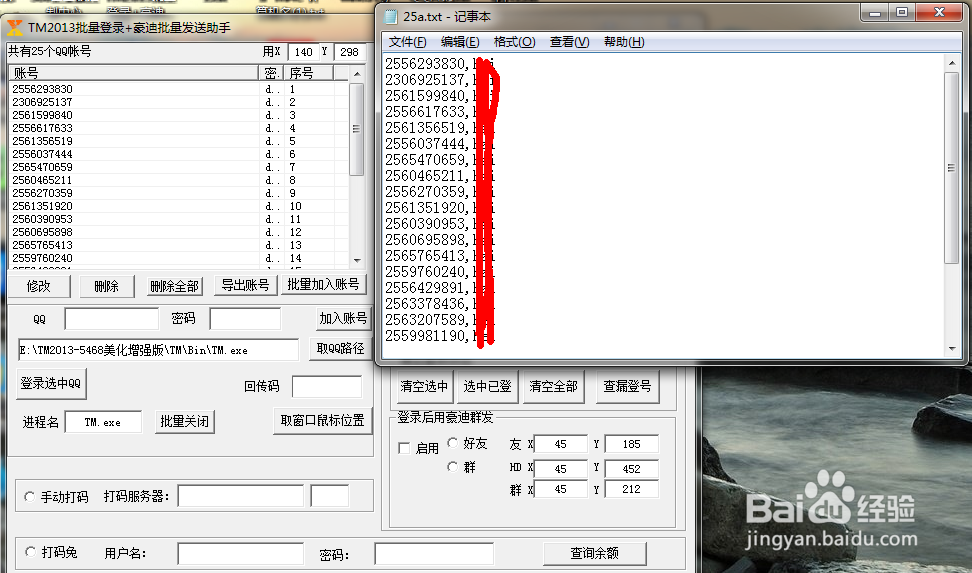Select the 打码兔 radio option
This screenshot has width=972, height=573.
point(30,551)
